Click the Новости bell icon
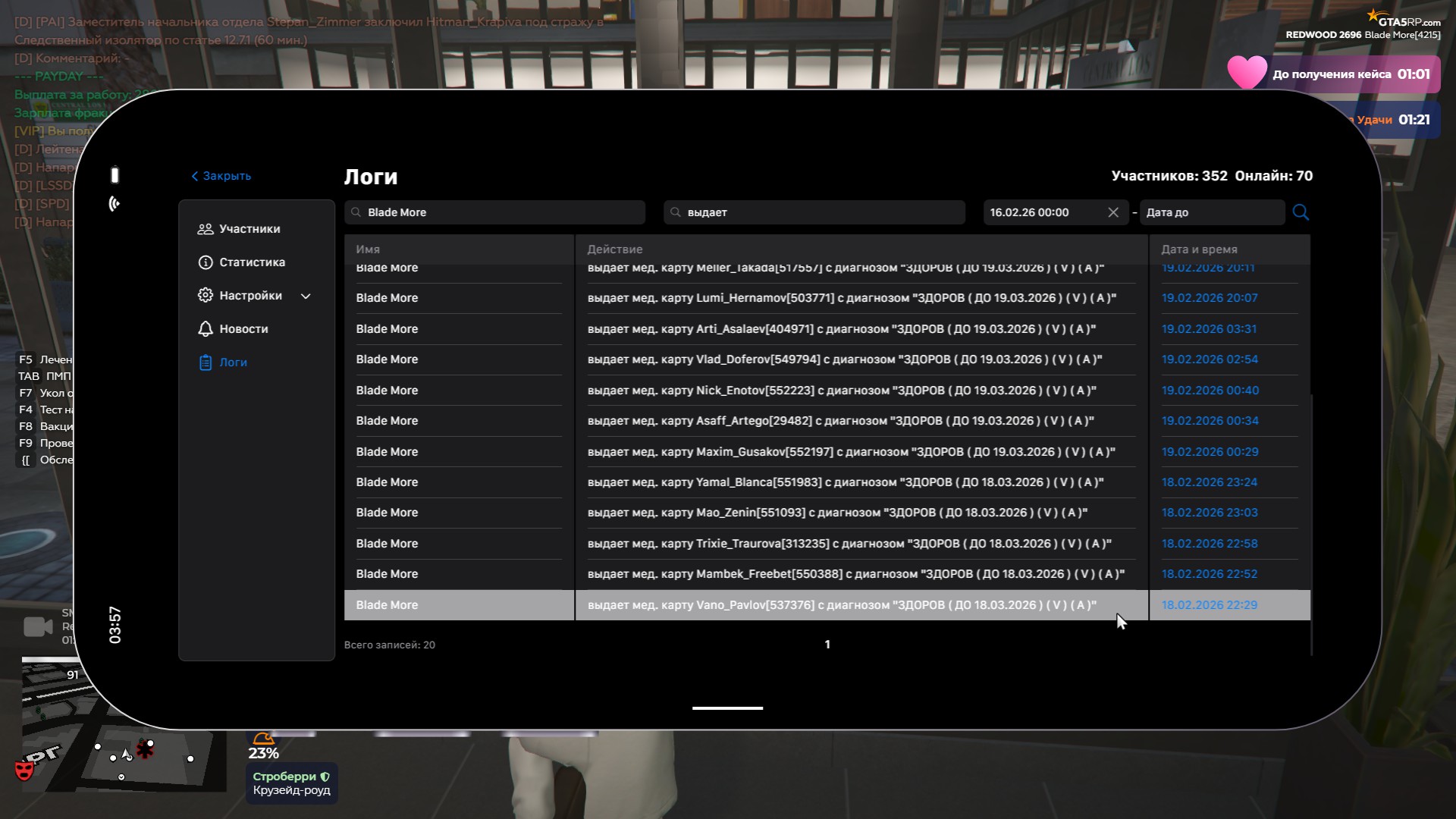Screen dimensions: 1456x819 (205, 329)
